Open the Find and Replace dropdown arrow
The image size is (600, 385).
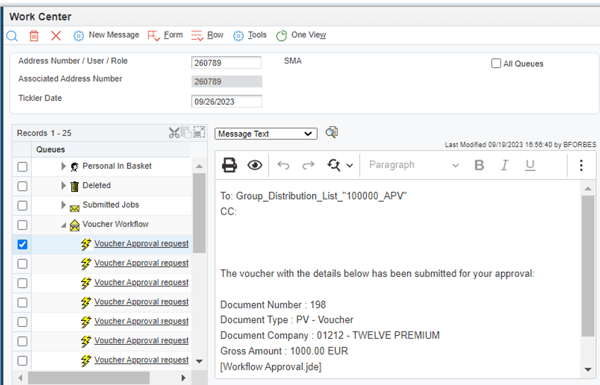click(349, 166)
